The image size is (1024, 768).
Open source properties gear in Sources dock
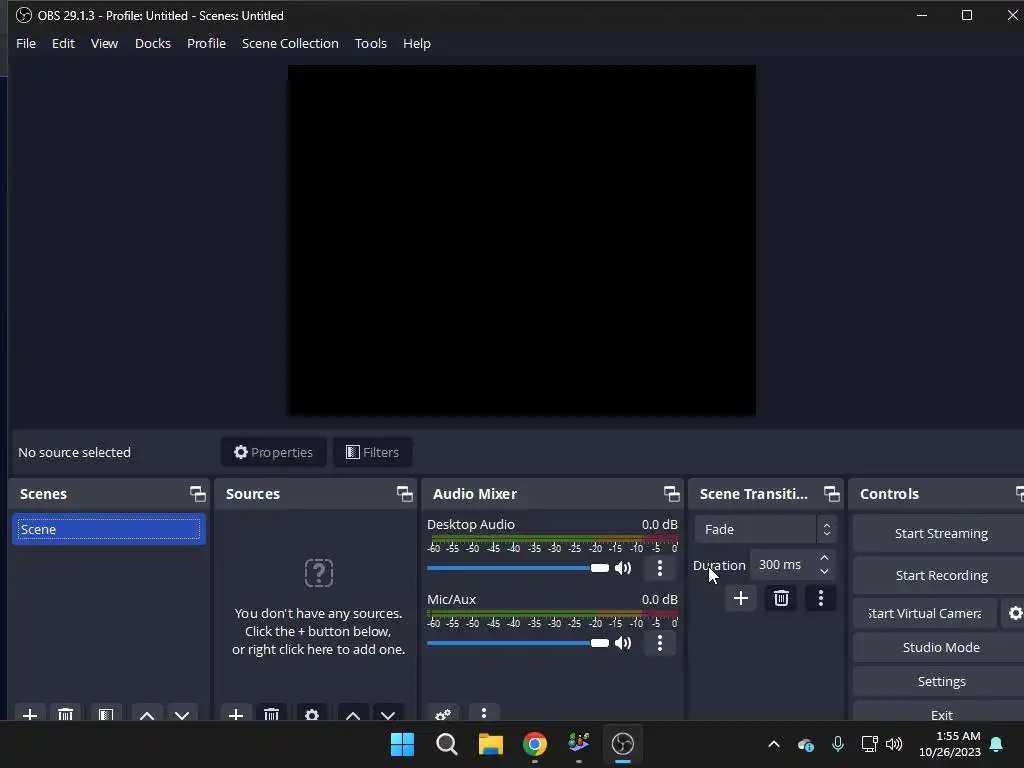[x=312, y=714]
